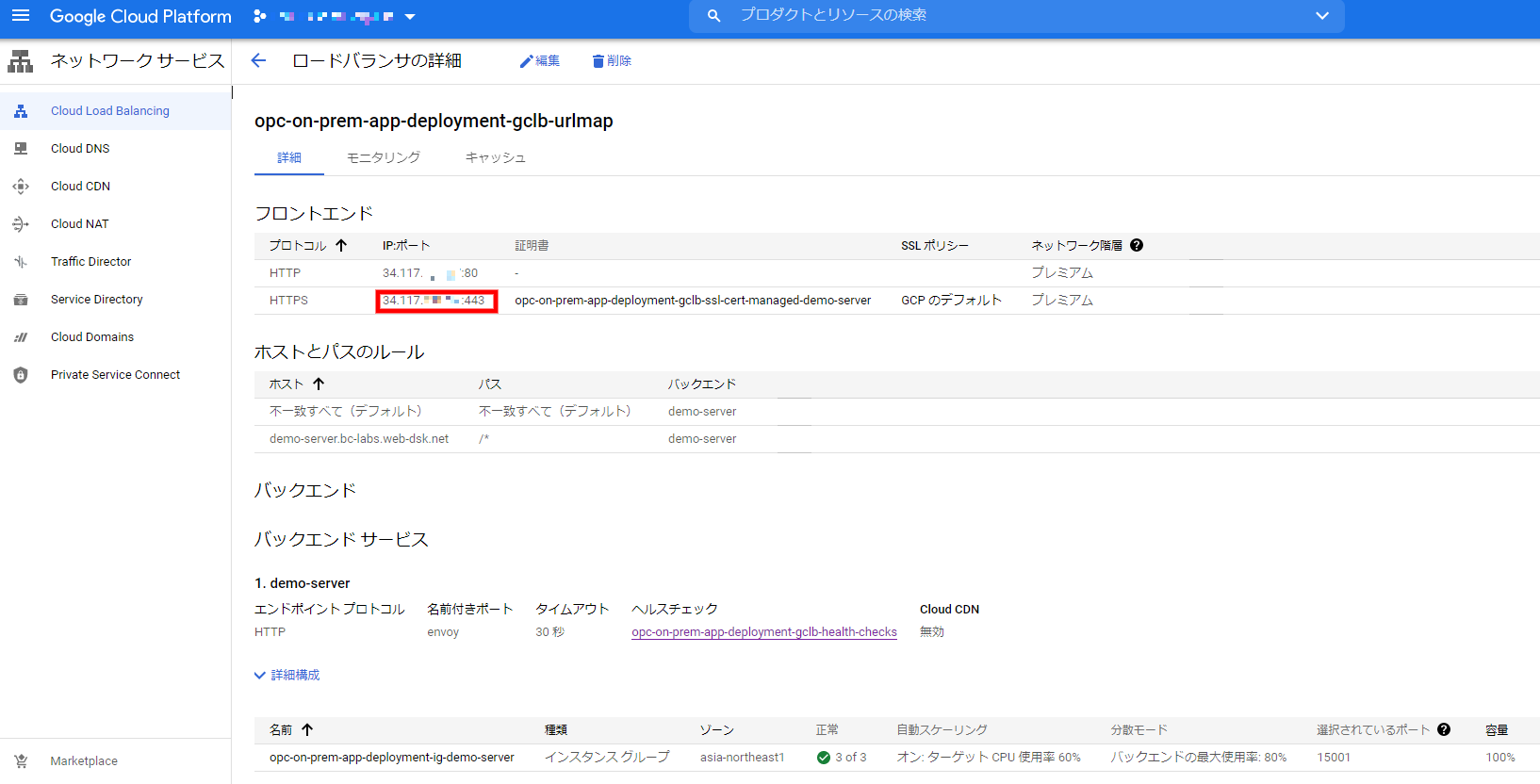Go back using the left arrow
1540x784 pixels.
pos(258,61)
